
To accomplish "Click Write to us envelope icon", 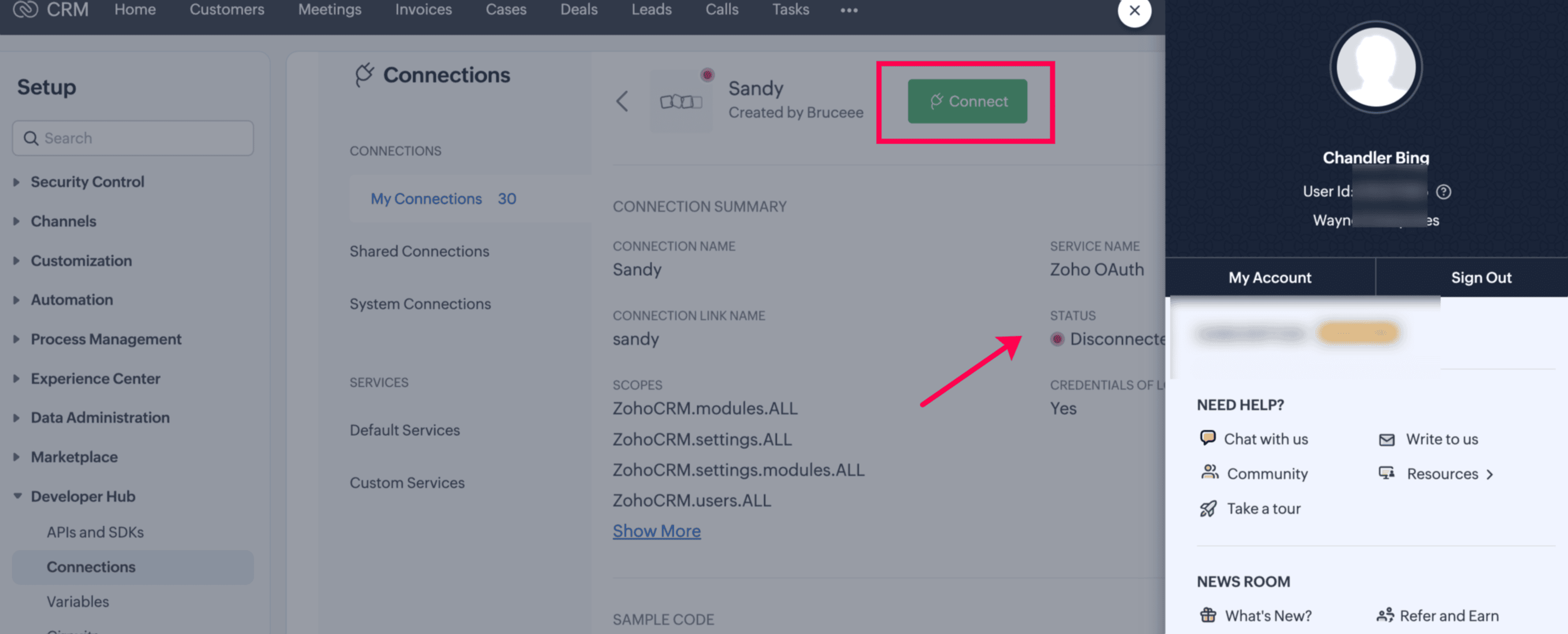I will coord(1386,439).
